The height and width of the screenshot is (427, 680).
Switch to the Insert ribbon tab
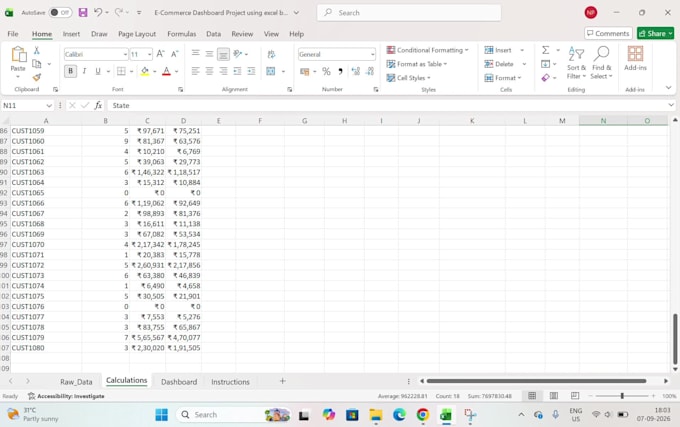coord(71,34)
